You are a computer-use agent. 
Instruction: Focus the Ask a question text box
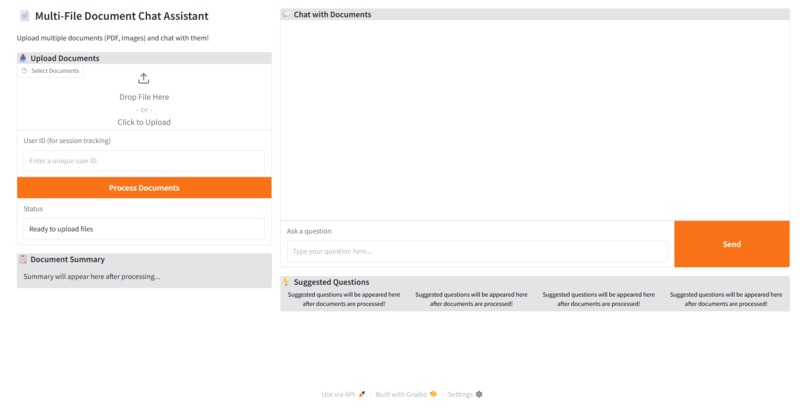point(477,251)
